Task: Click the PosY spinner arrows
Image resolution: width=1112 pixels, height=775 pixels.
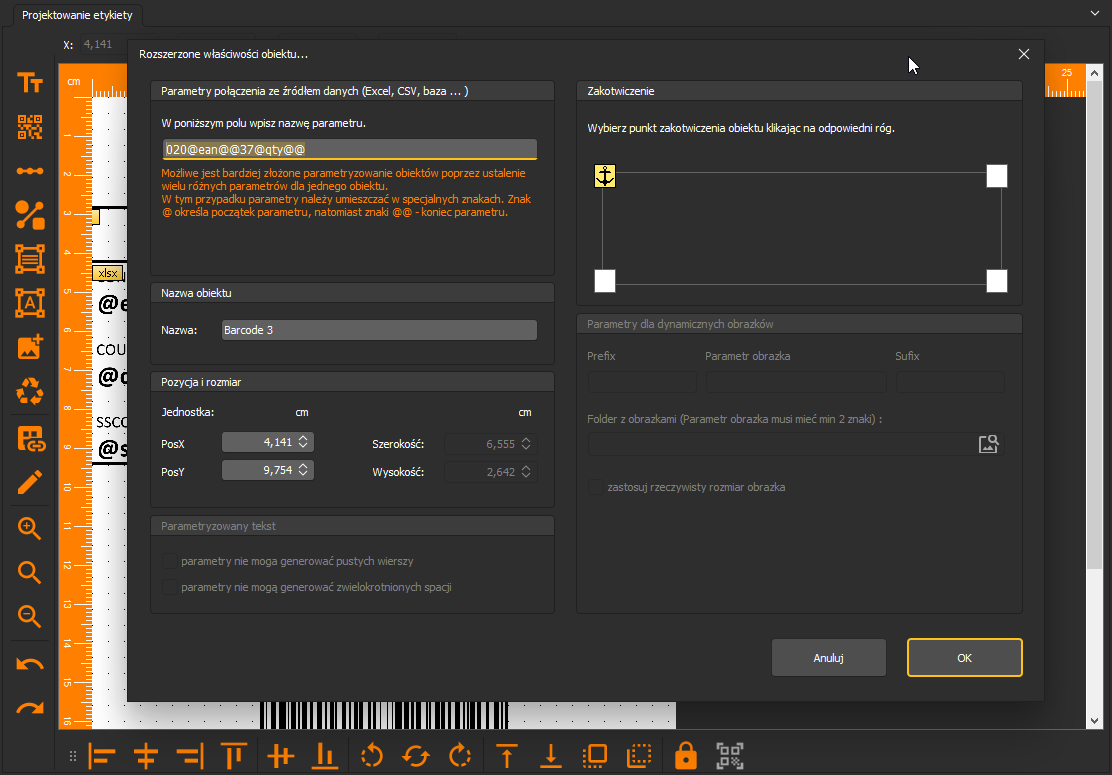Action: click(303, 470)
